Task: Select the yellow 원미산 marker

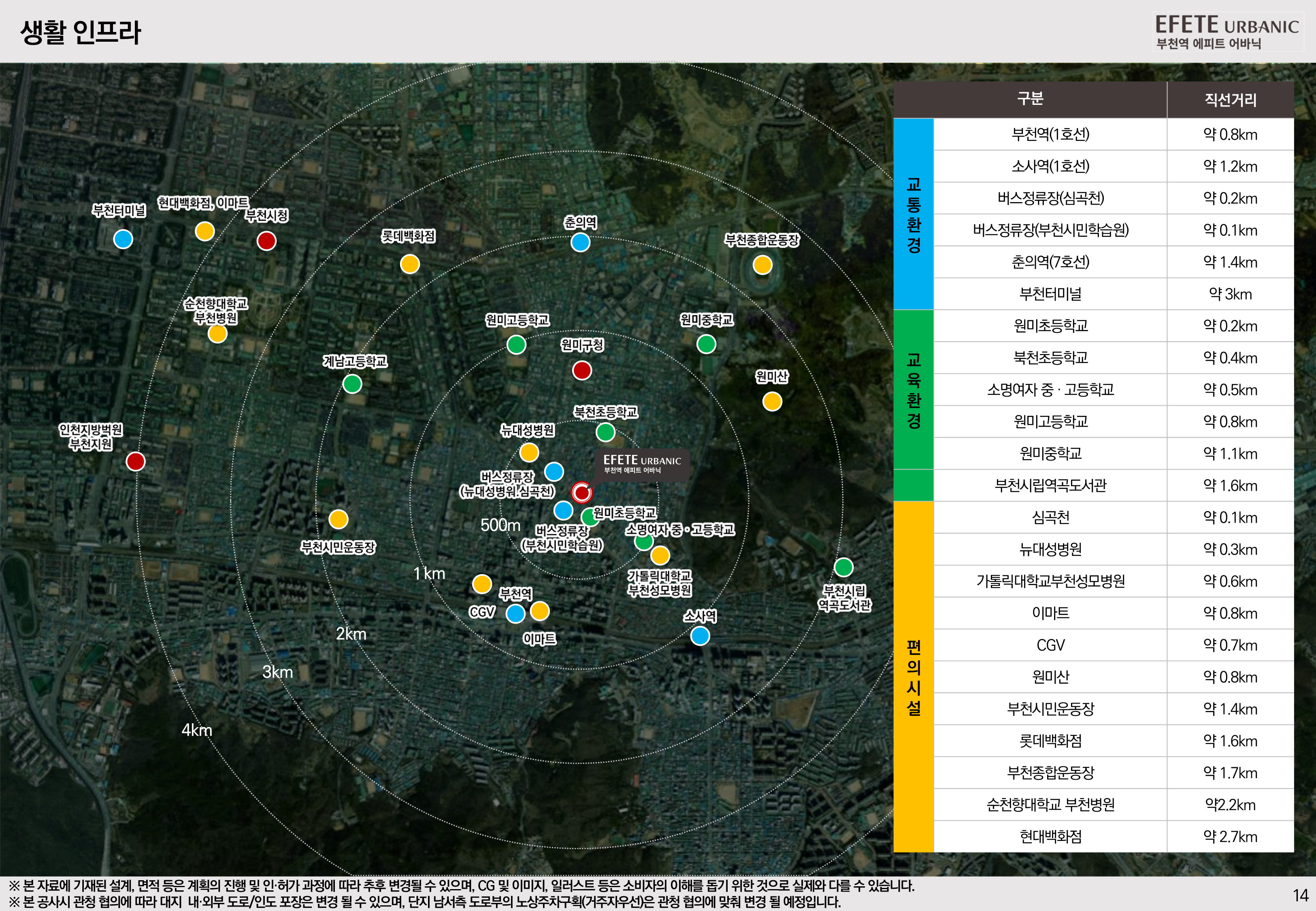Action: [772, 401]
